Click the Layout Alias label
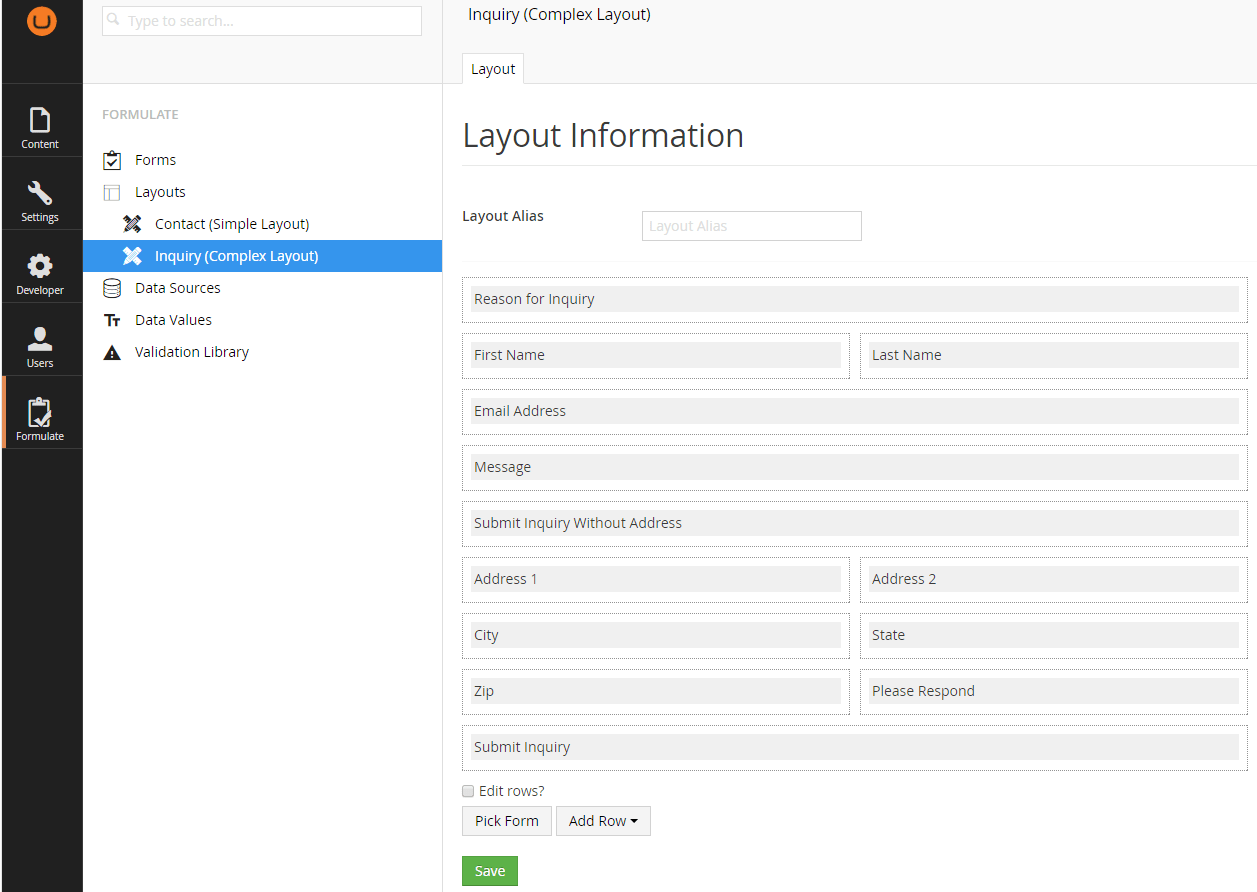 [x=503, y=216]
